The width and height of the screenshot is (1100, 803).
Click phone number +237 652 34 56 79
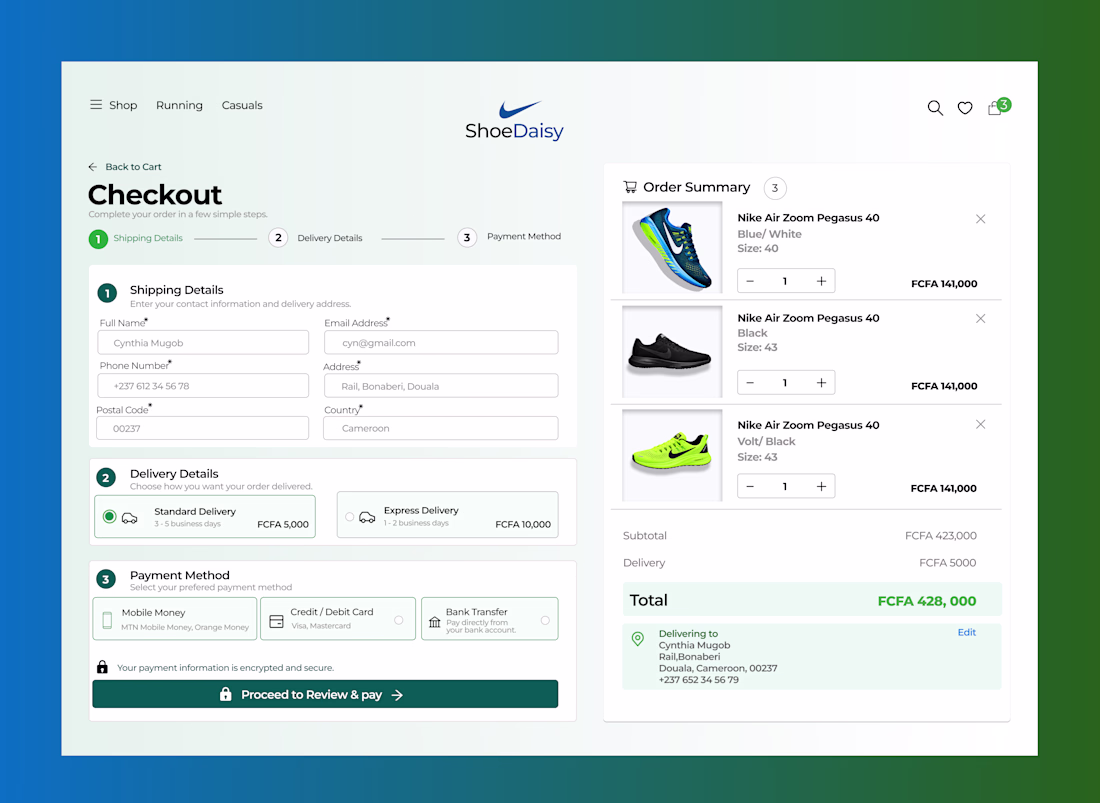(699, 680)
